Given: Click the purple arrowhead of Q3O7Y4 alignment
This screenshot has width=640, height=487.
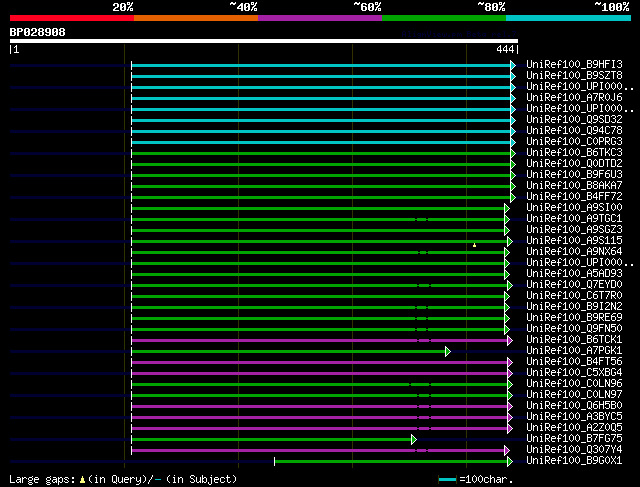Looking at the screenshot, I should (507, 451).
